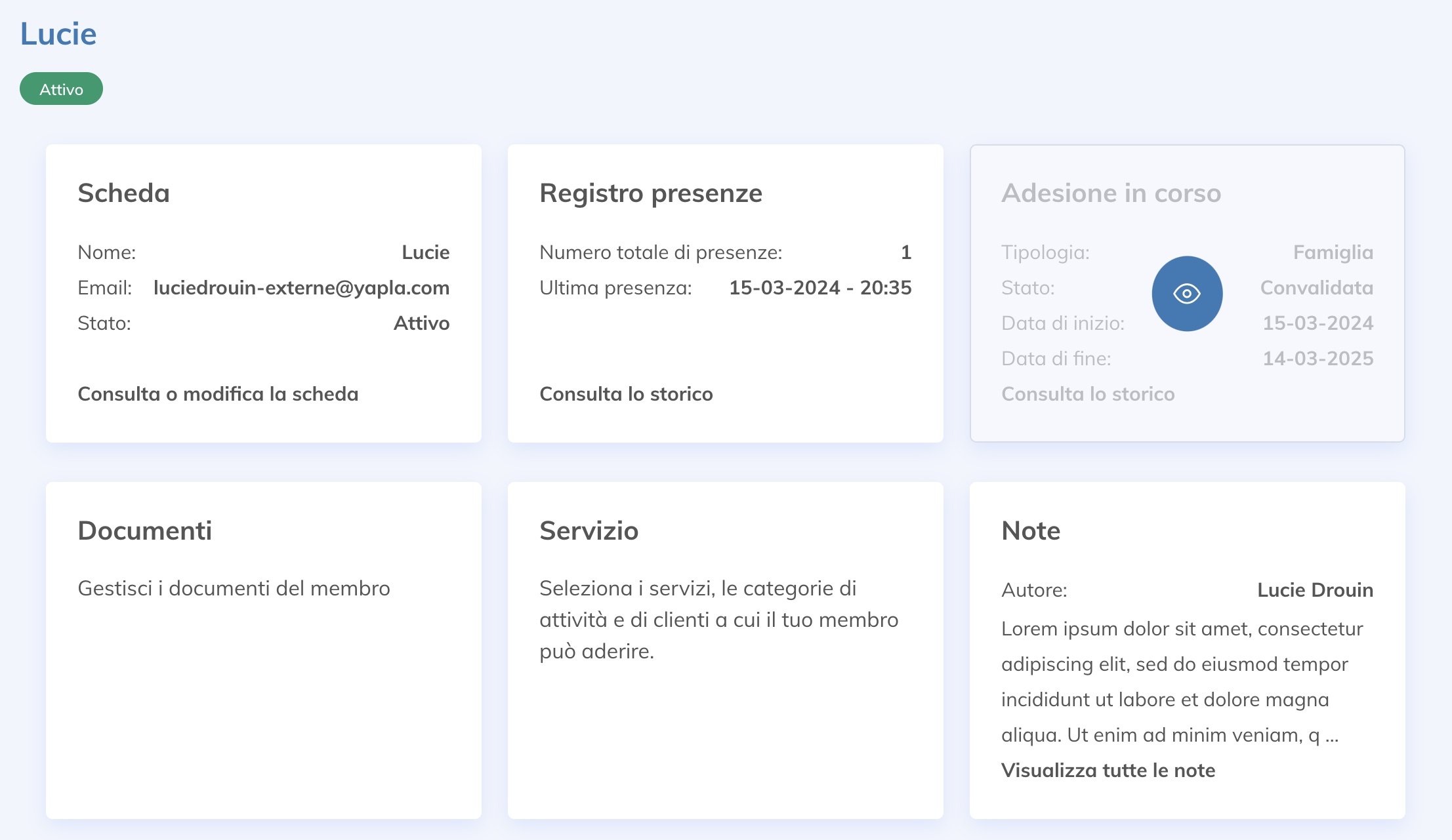Click the Documenti card title

pyautogui.click(x=146, y=530)
